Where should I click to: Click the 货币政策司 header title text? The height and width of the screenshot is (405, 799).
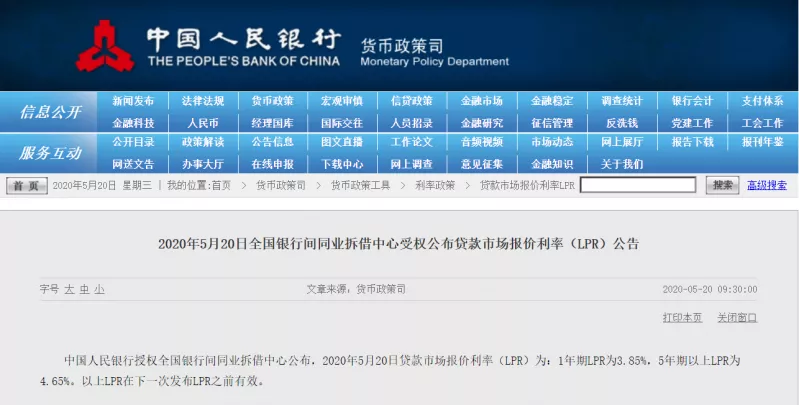402,46
